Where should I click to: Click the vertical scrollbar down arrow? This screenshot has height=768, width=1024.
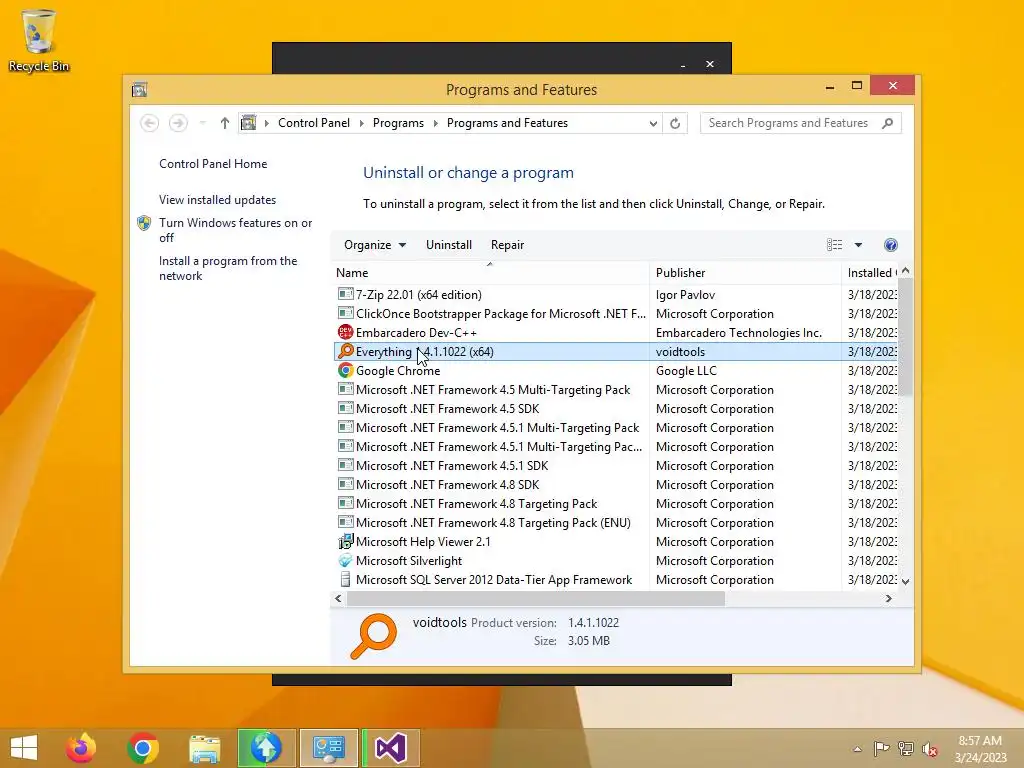tap(905, 581)
